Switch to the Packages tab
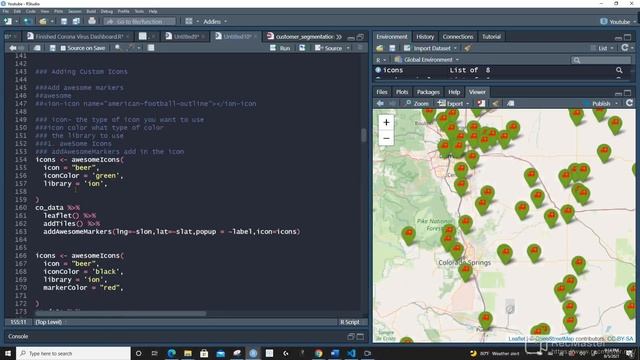 coord(428,92)
